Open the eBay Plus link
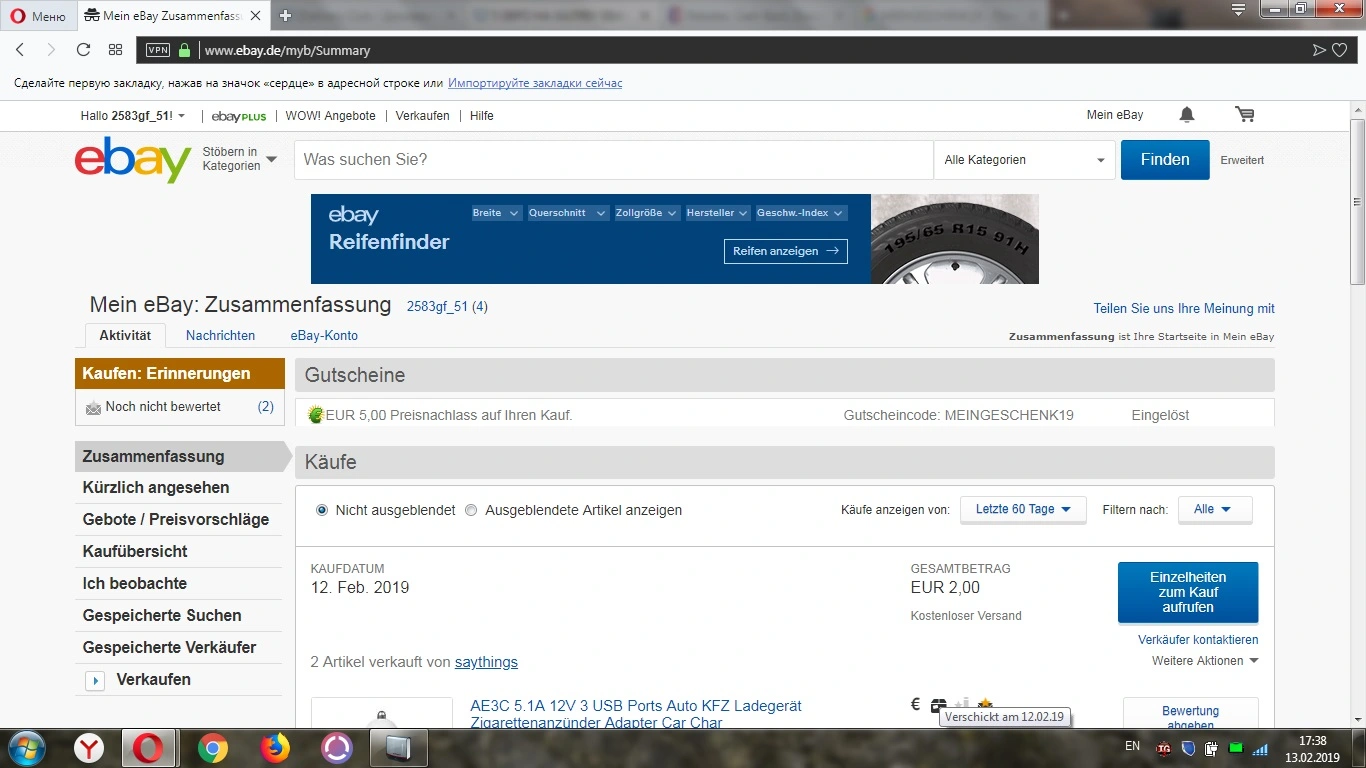The image size is (1366, 768). (239, 116)
